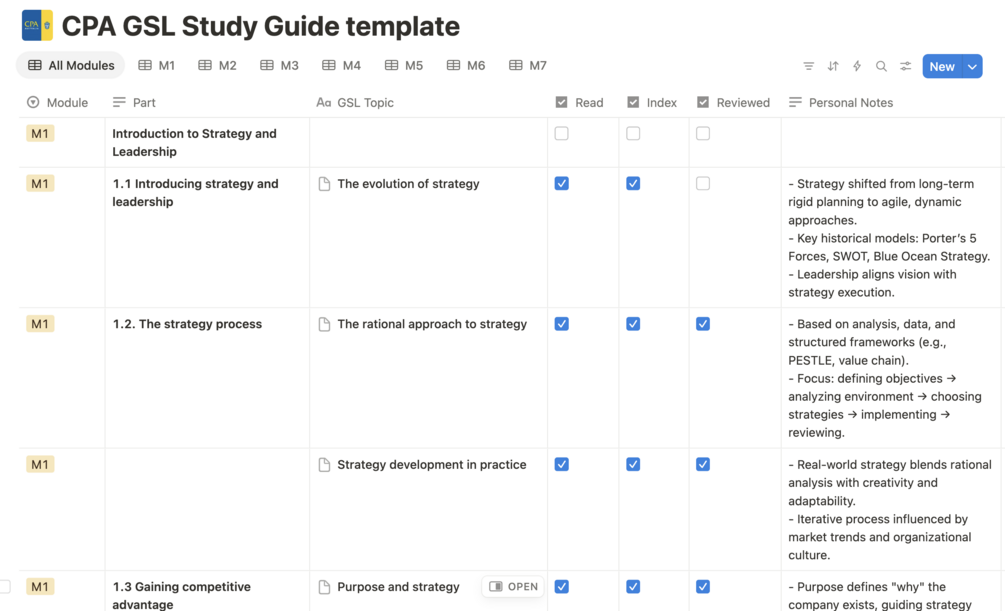Image resolution: width=1005 pixels, height=611 pixels.
Task: Click the CPA page icon beside the title
Action: pos(37,26)
